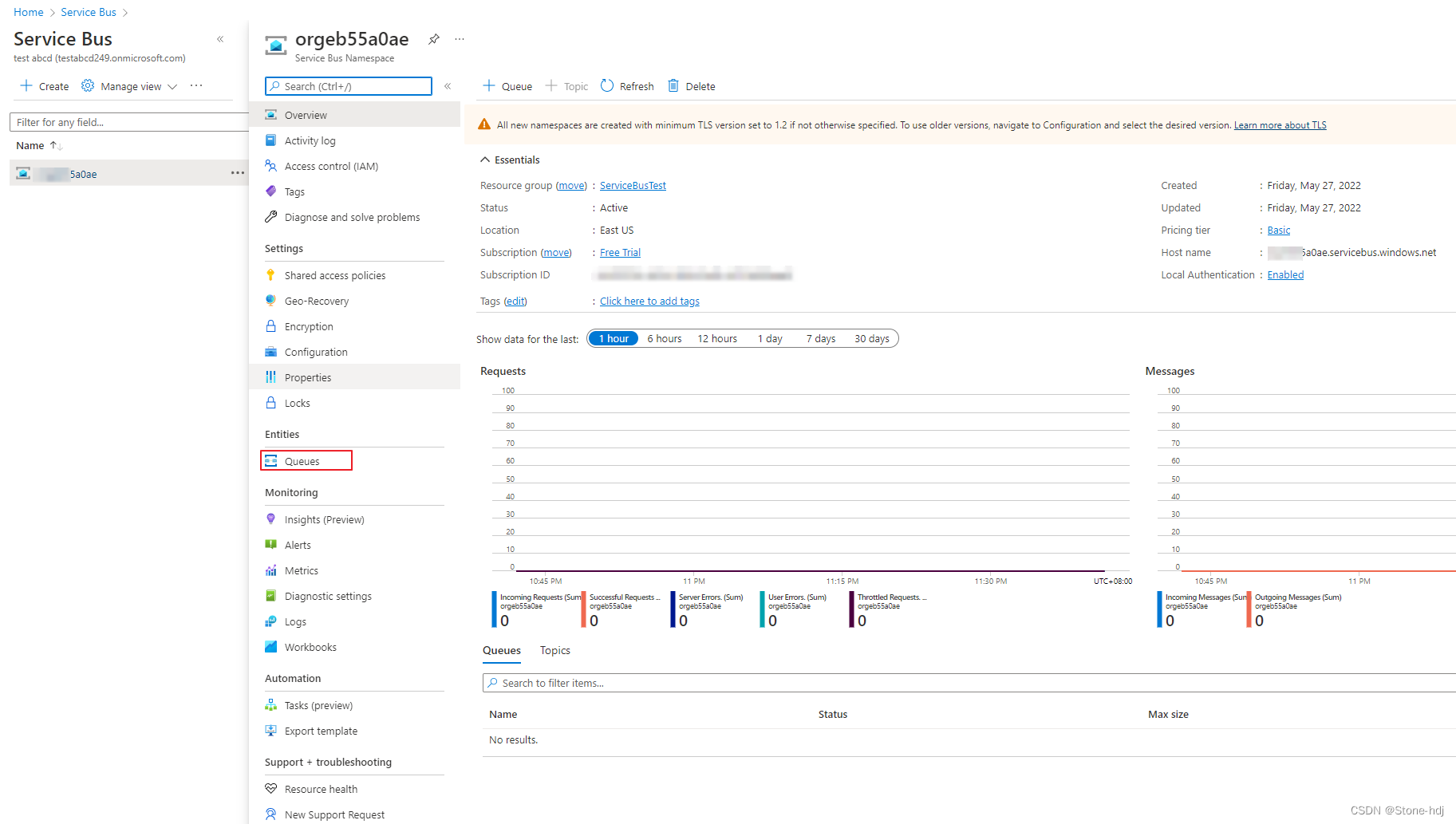The width and height of the screenshot is (1456, 824).
Task: Open the Basic pricing tier link
Action: coord(1279,230)
